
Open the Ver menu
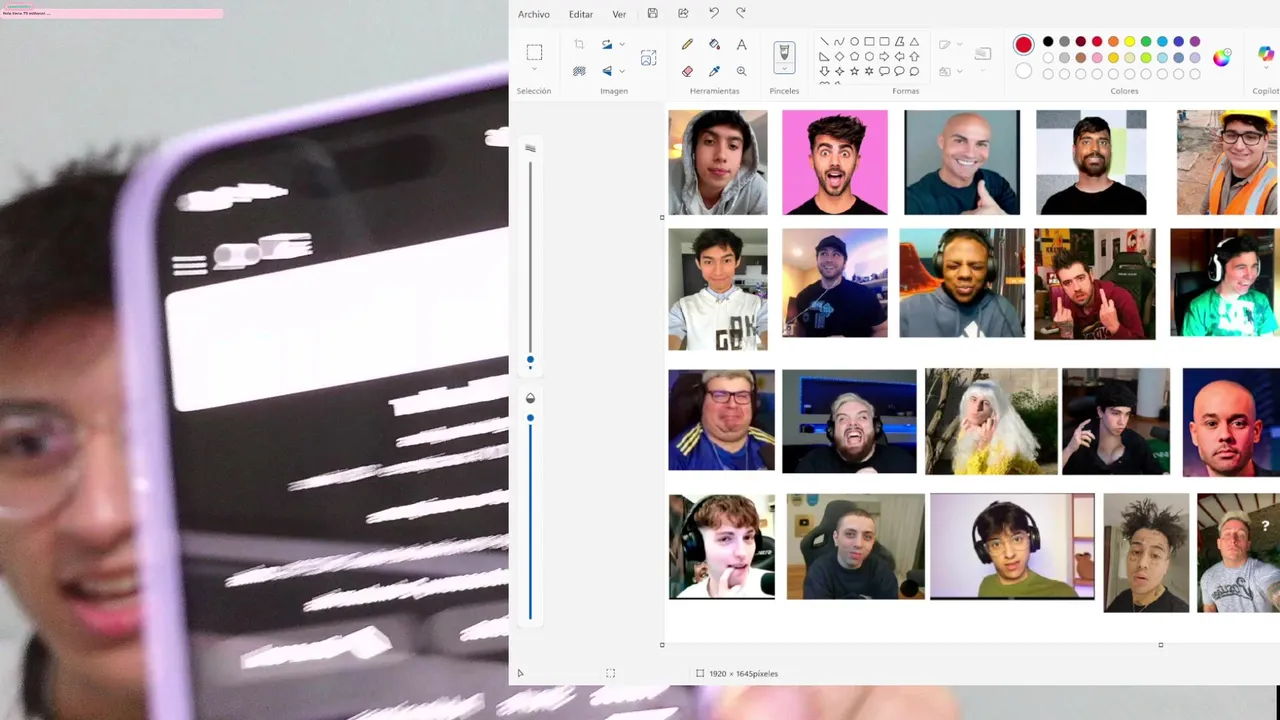click(x=619, y=14)
